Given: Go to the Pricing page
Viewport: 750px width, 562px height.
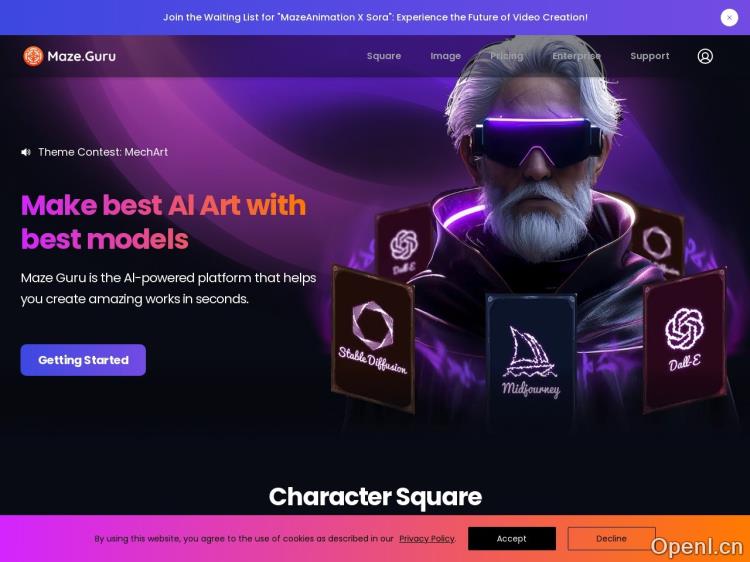Looking at the screenshot, I should pyautogui.click(x=507, y=56).
